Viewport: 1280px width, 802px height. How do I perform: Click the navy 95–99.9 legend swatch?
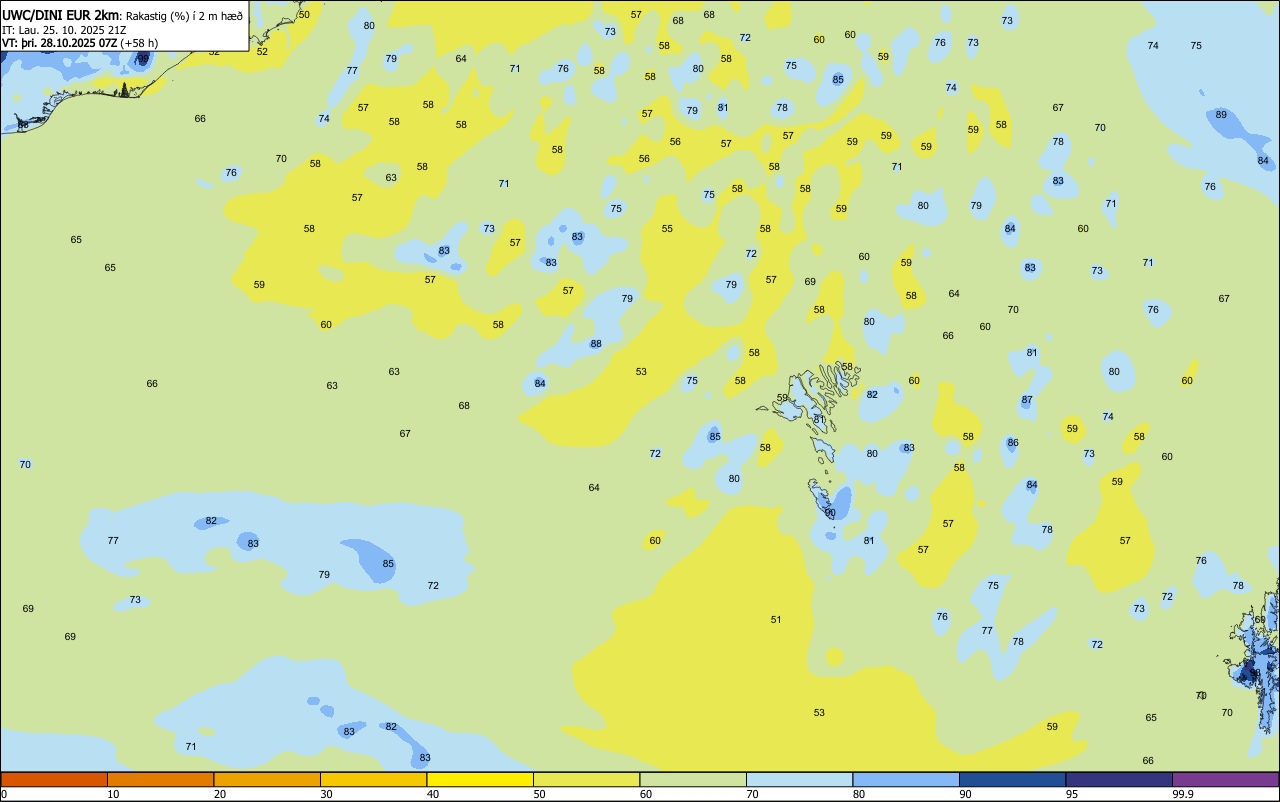tap(1119, 779)
